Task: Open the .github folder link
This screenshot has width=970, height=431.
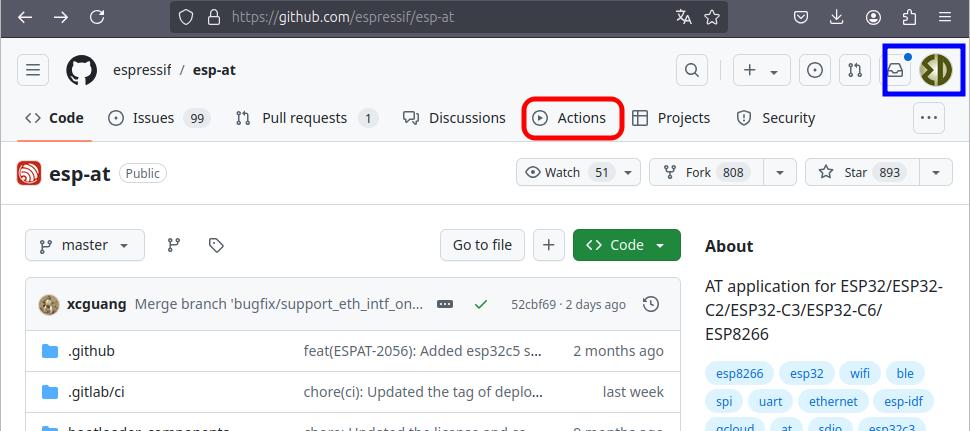Action: [91, 351]
